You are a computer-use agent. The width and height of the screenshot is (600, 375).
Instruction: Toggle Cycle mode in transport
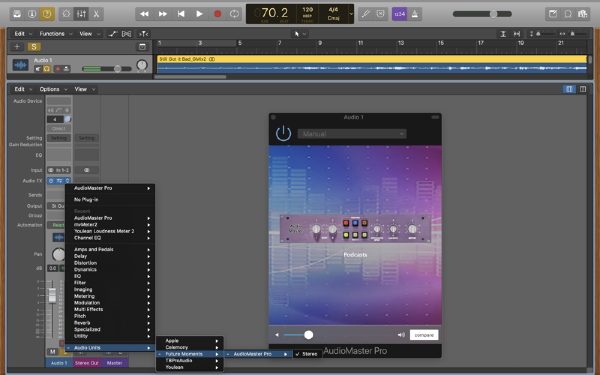234,14
